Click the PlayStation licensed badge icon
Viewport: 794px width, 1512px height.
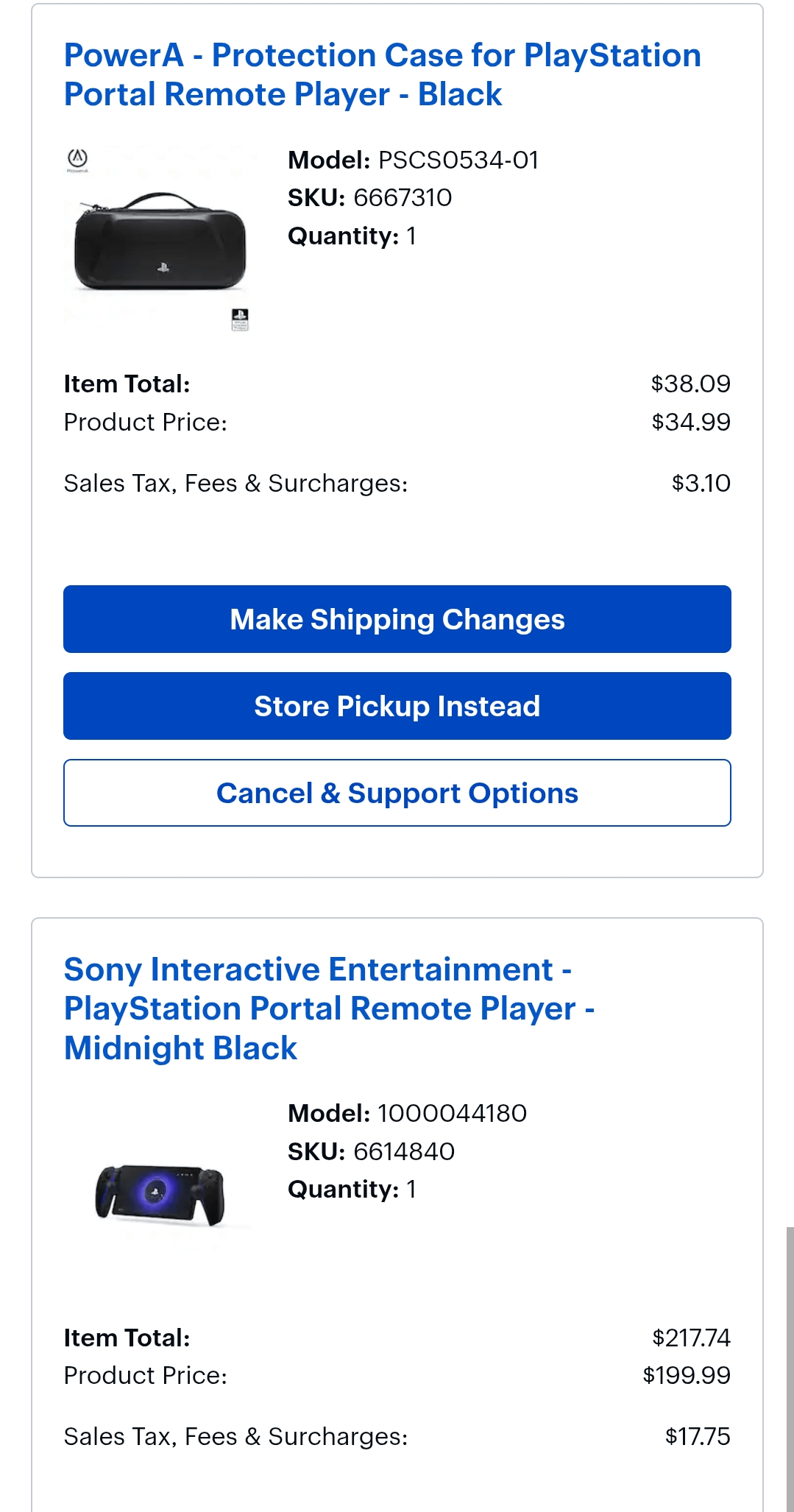pyautogui.click(x=240, y=319)
